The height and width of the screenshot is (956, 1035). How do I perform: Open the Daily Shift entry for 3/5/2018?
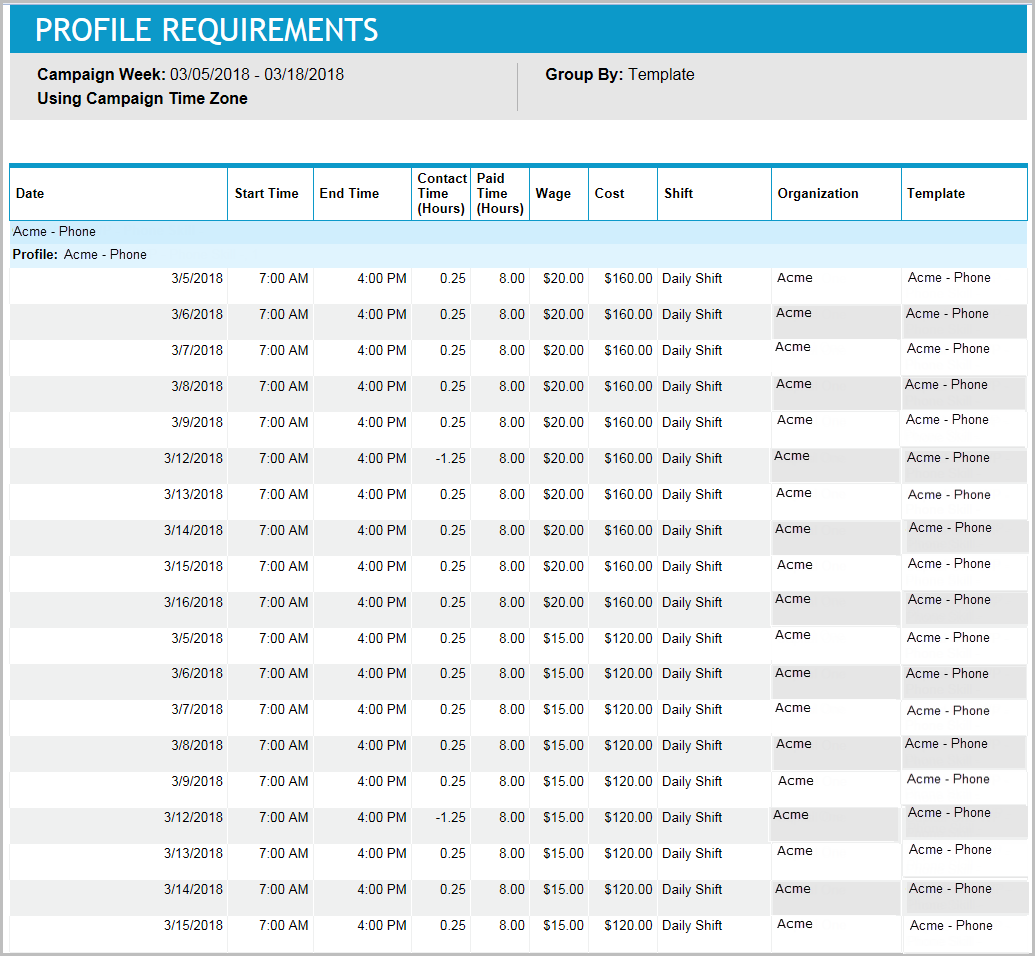click(x=691, y=278)
